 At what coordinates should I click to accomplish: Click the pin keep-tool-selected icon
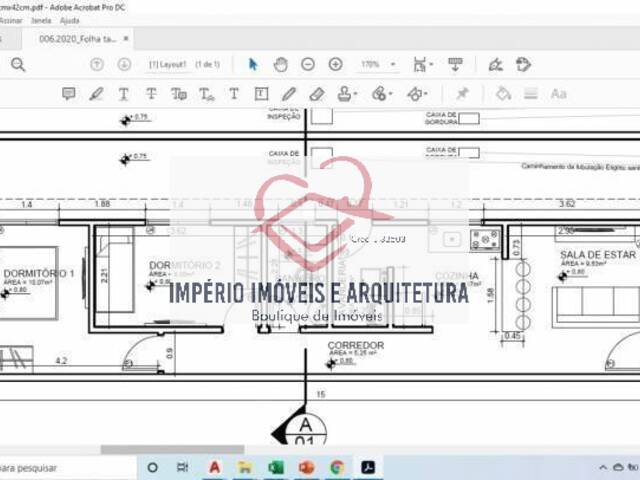(x=462, y=94)
